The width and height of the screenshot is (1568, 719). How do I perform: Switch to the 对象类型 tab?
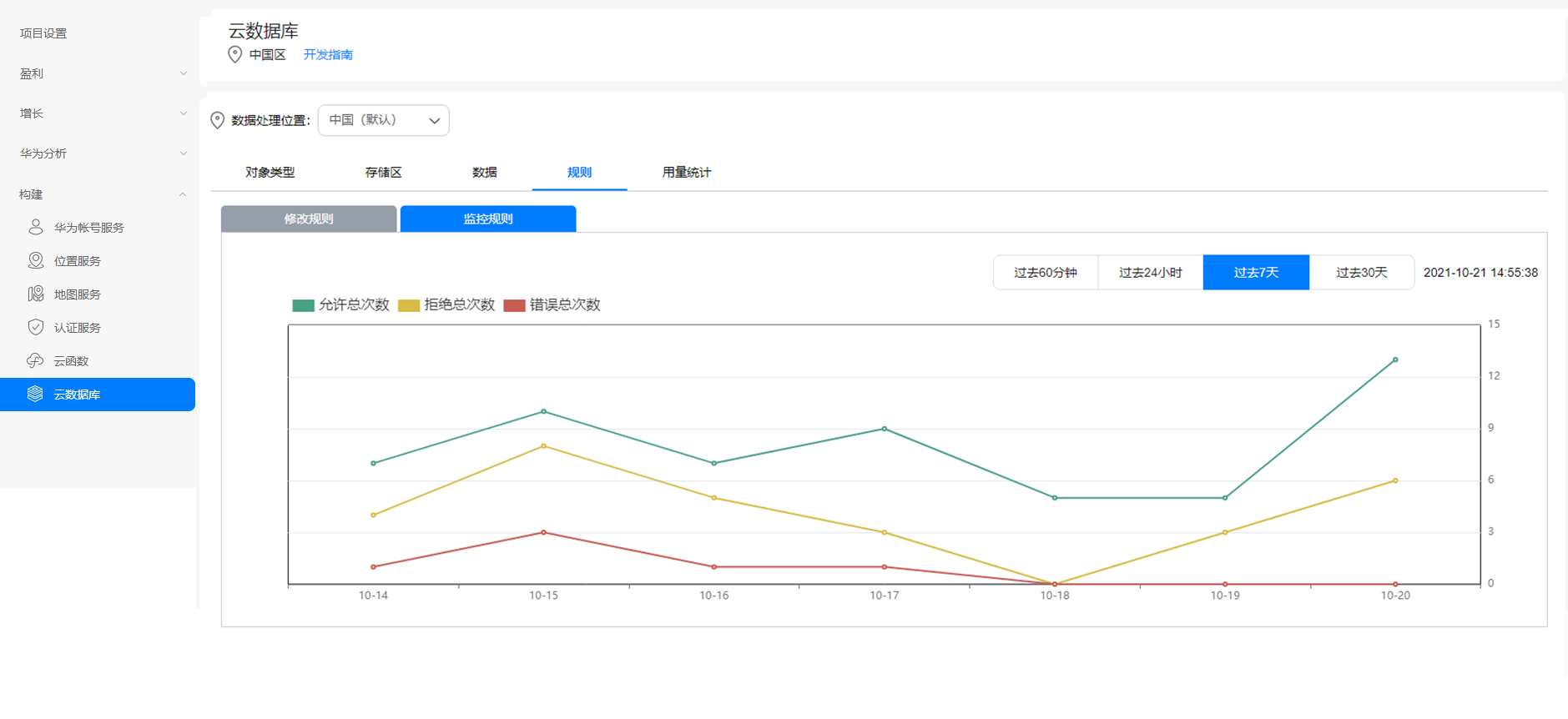click(x=270, y=173)
